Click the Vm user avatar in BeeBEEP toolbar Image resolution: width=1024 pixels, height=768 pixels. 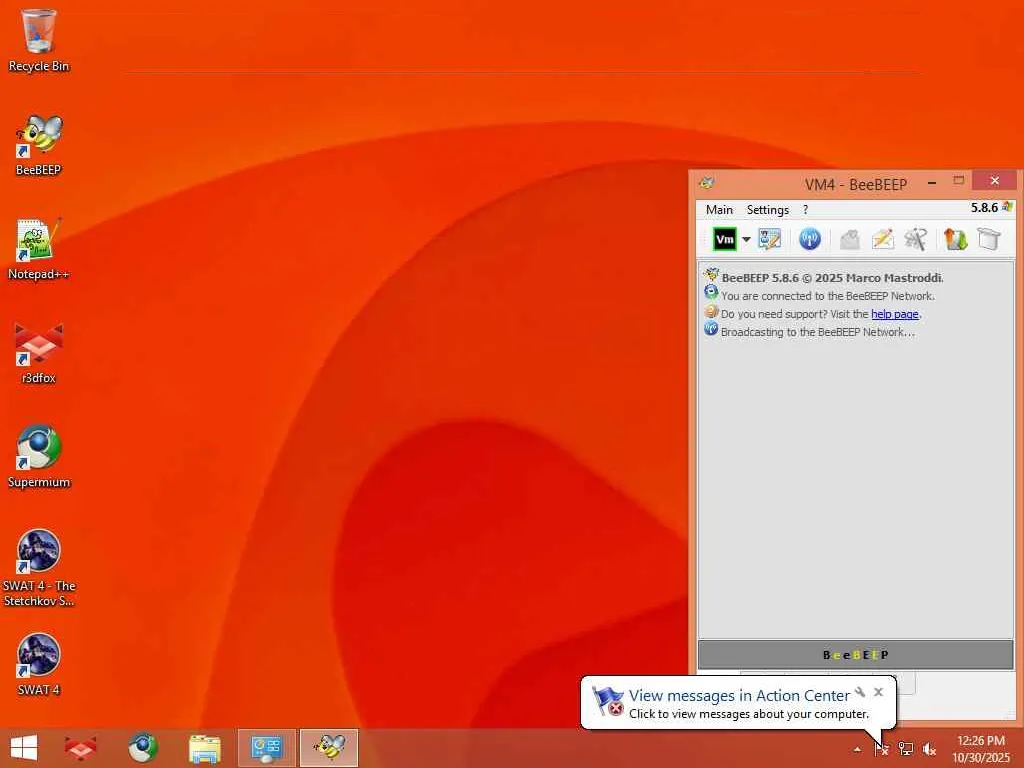[x=724, y=239]
